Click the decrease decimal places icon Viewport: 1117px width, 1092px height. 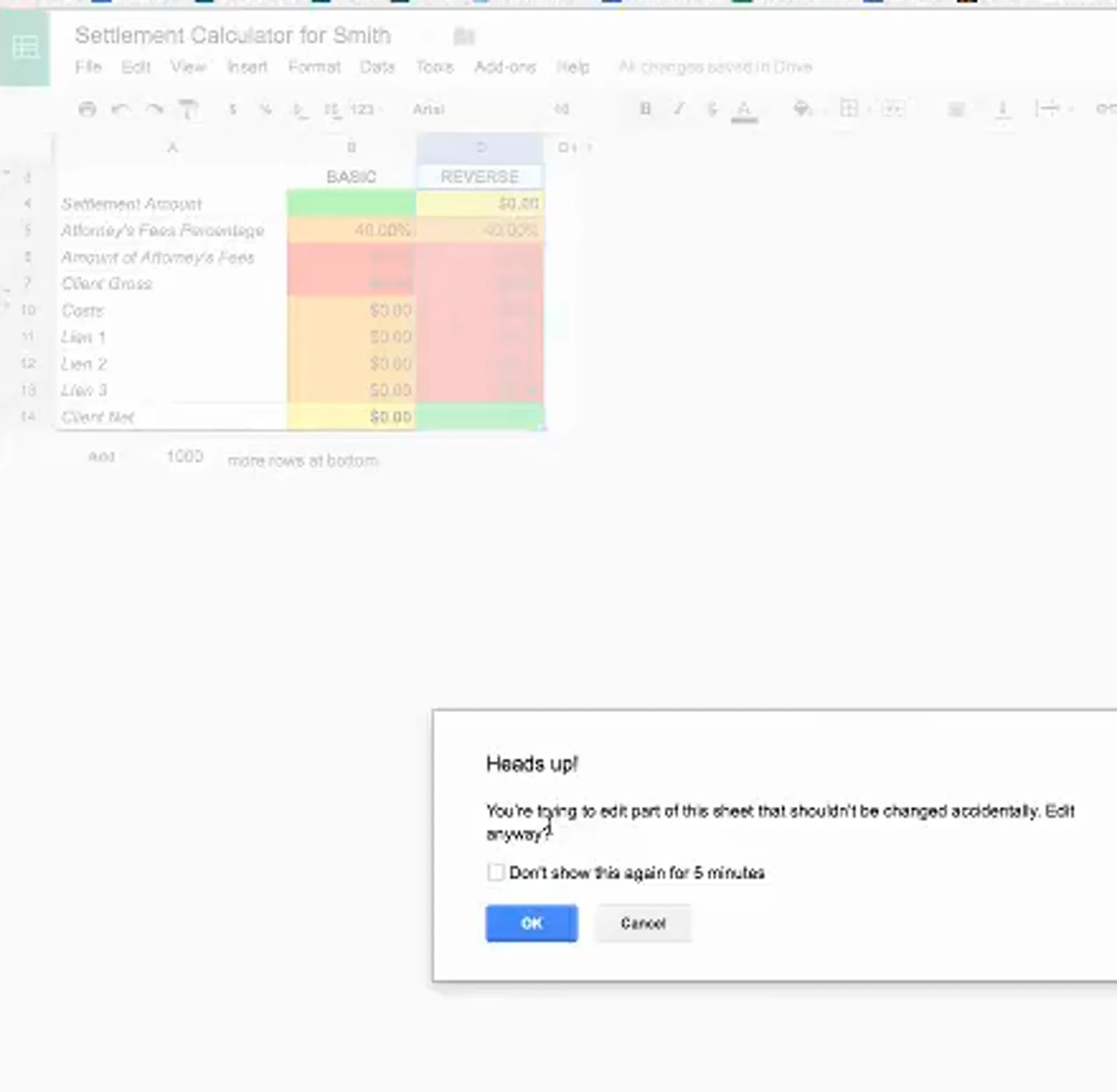coord(299,110)
